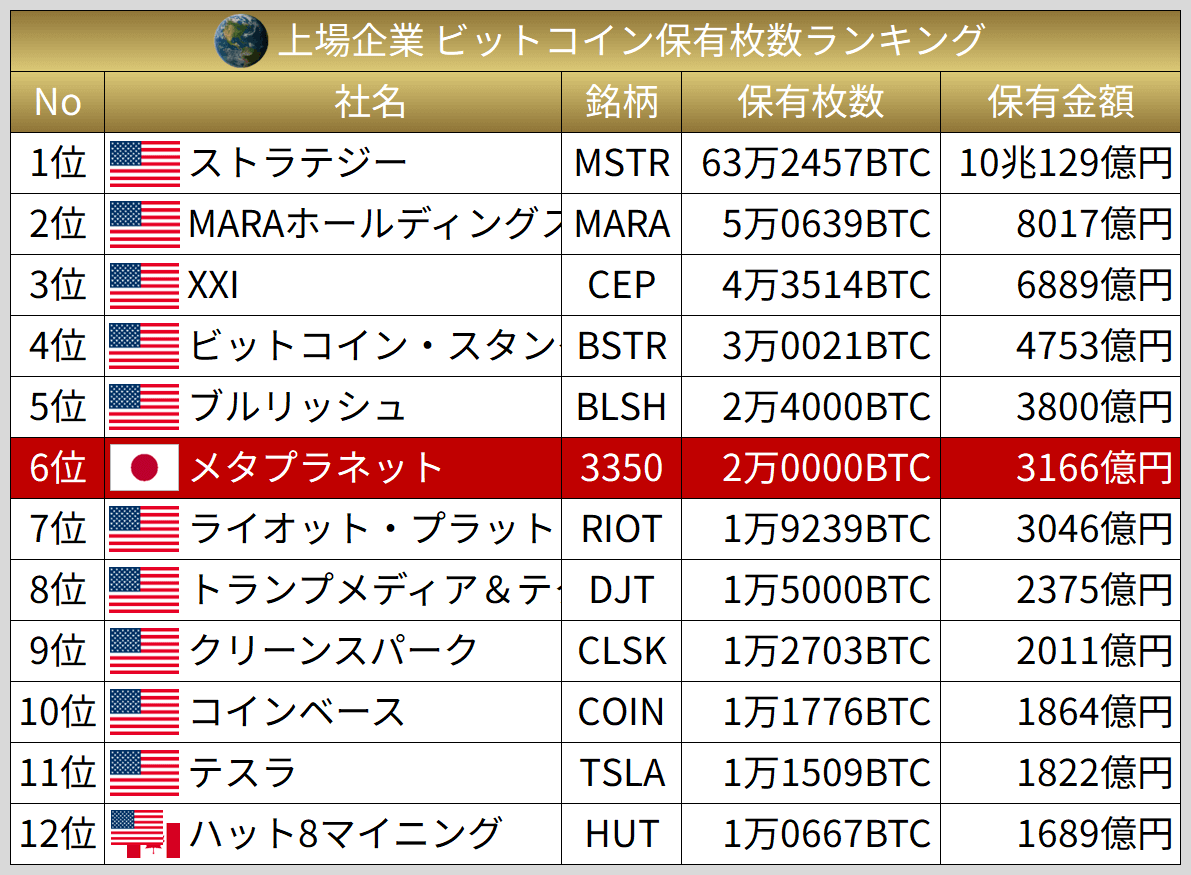Click the US flag beside ストラテジー

[x=145, y=163]
